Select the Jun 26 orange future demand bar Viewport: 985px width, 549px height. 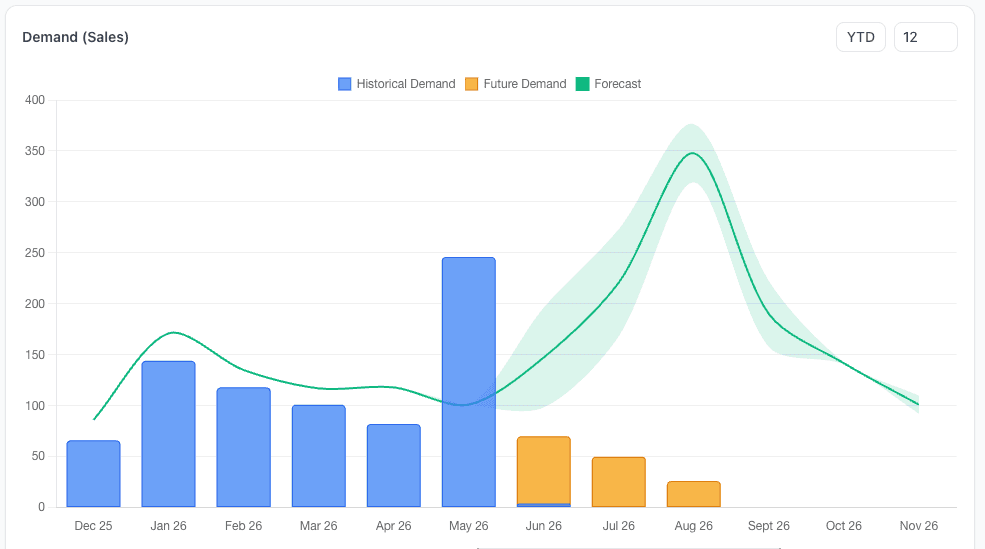point(544,470)
